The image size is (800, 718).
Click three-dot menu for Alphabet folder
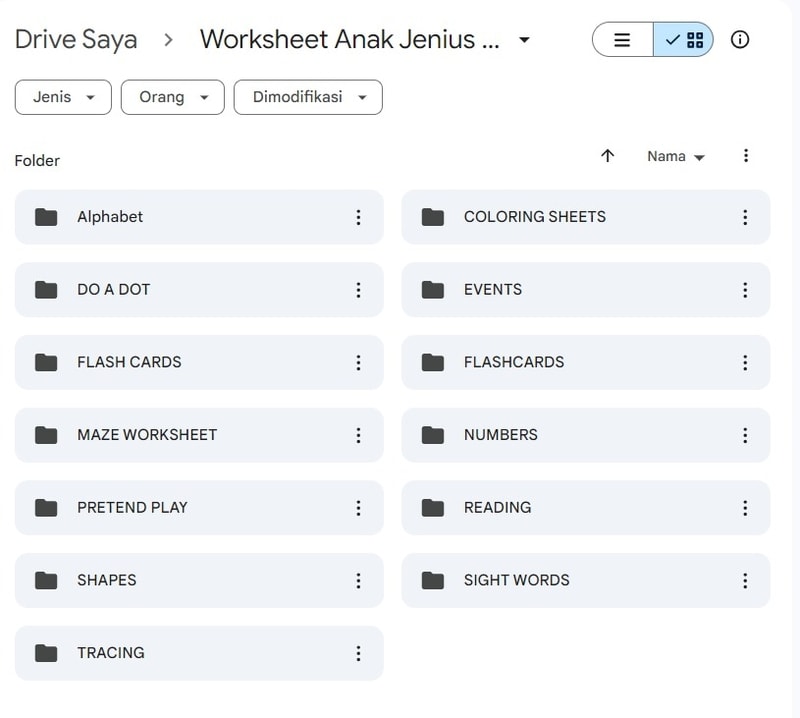(358, 217)
